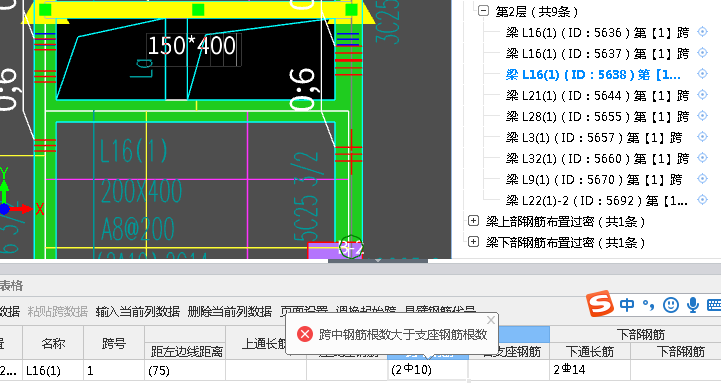Viewport: 721px width, 392px height.
Task: Click 输入当前列数据 toolbar button
Action: pos(137,312)
